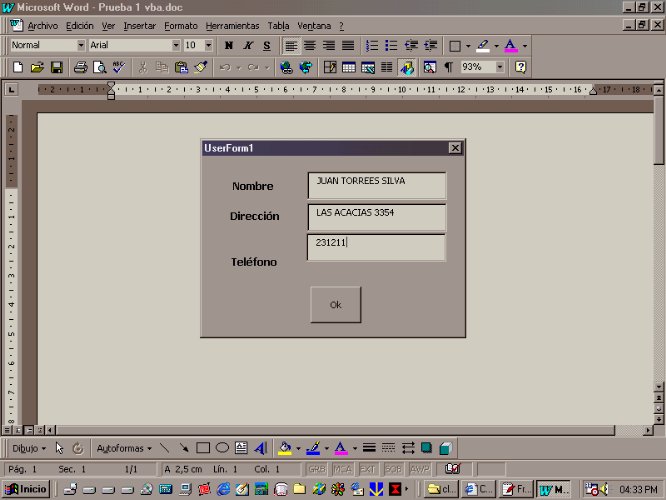The image size is (666, 500).
Task: Open the font name dropdown showing Arial
Action: [176, 45]
